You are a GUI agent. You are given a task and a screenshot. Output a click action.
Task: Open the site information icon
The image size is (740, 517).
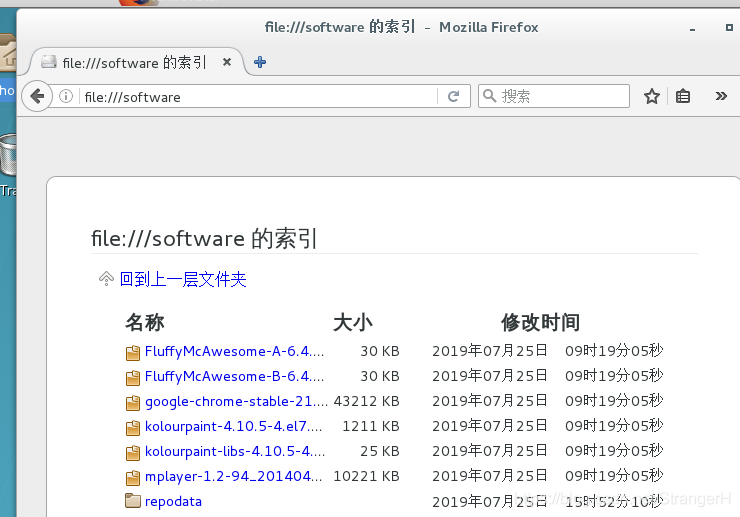66,96
